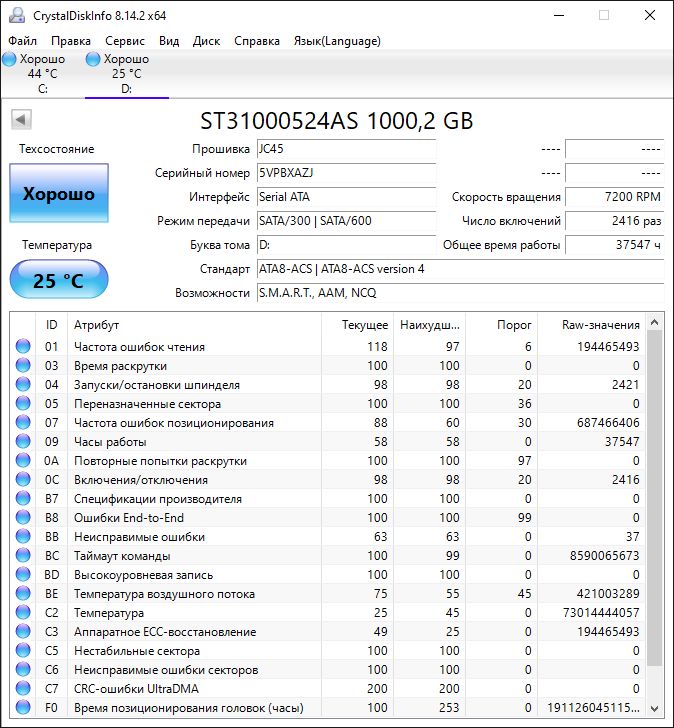Click the 25 °C temperature indicator
The height and width of the screenshot is (728, 674).
click(x=58, y=281)
